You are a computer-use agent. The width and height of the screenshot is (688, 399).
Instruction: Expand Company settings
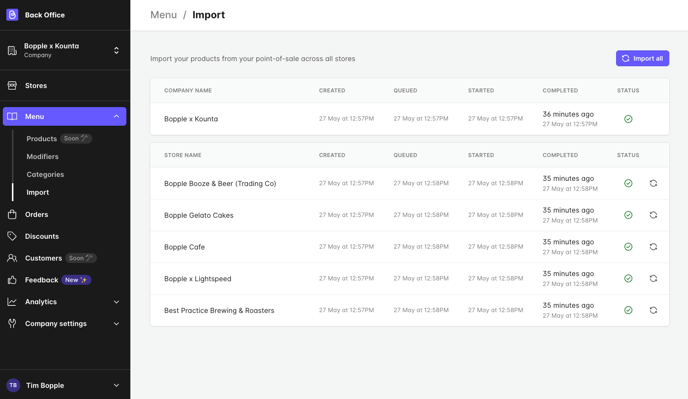coord(116,324)
